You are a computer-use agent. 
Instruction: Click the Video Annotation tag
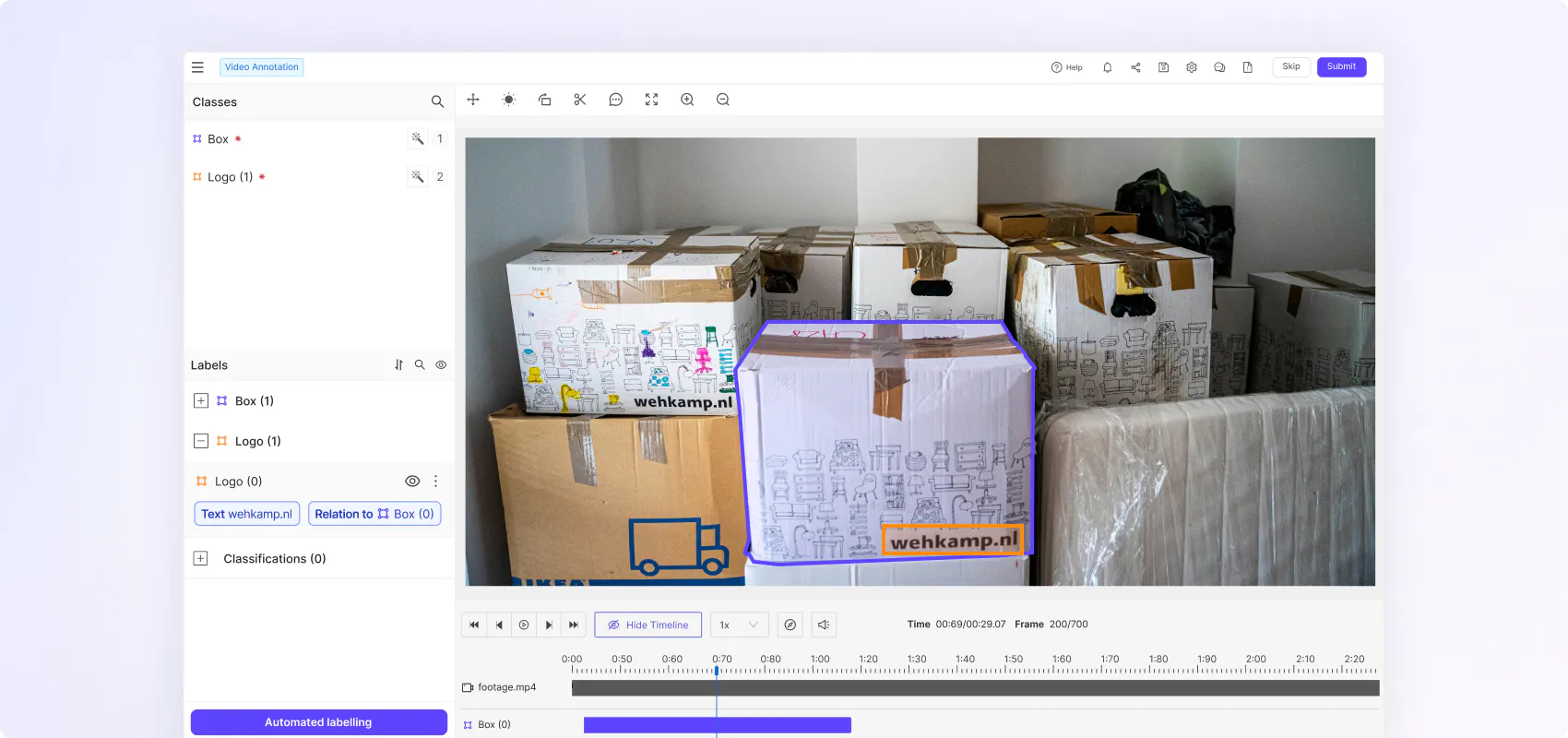coord(262,67)
